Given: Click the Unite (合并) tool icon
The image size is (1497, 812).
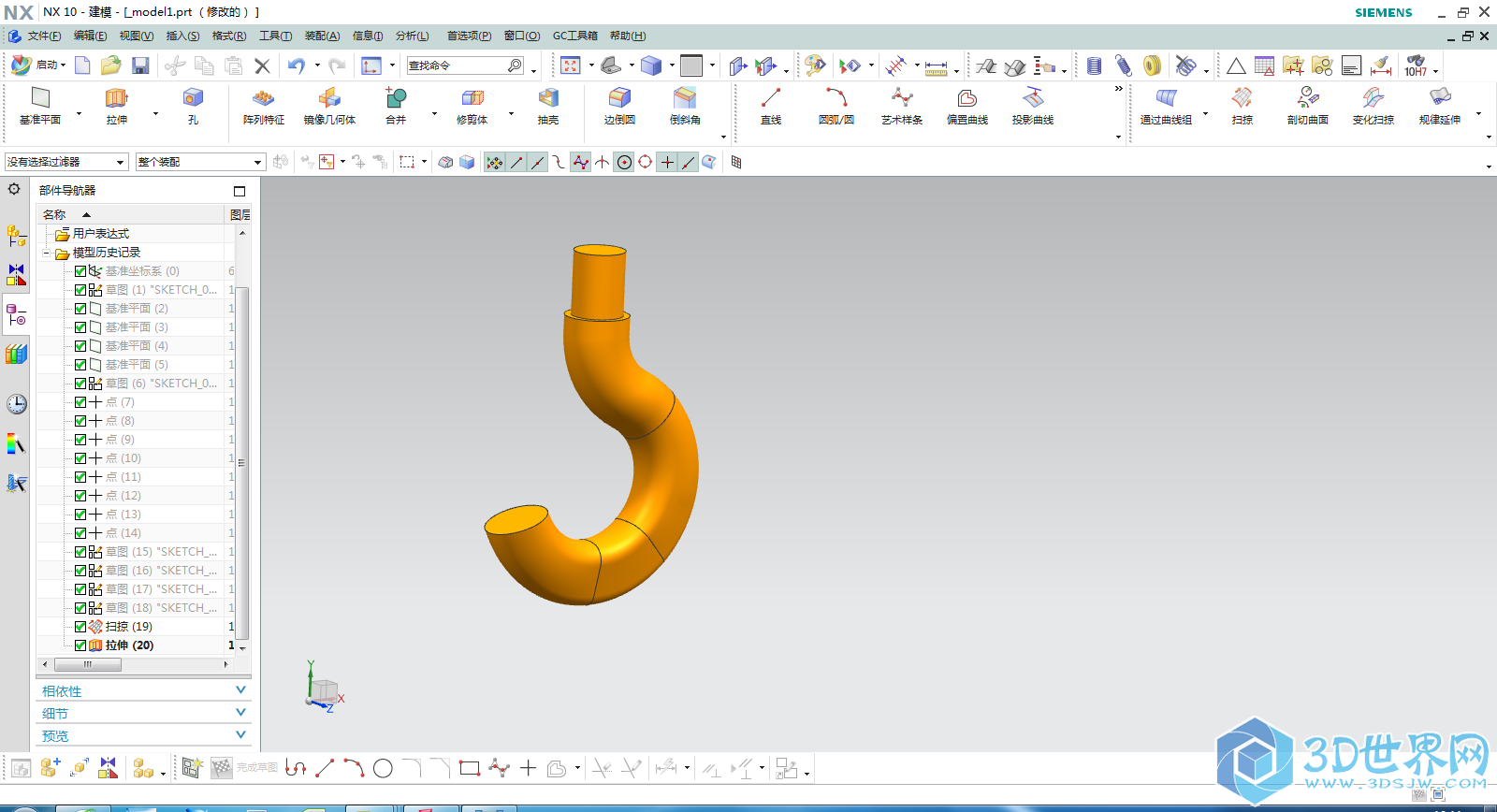Looking at the screenshot, I should pos(396,97).
